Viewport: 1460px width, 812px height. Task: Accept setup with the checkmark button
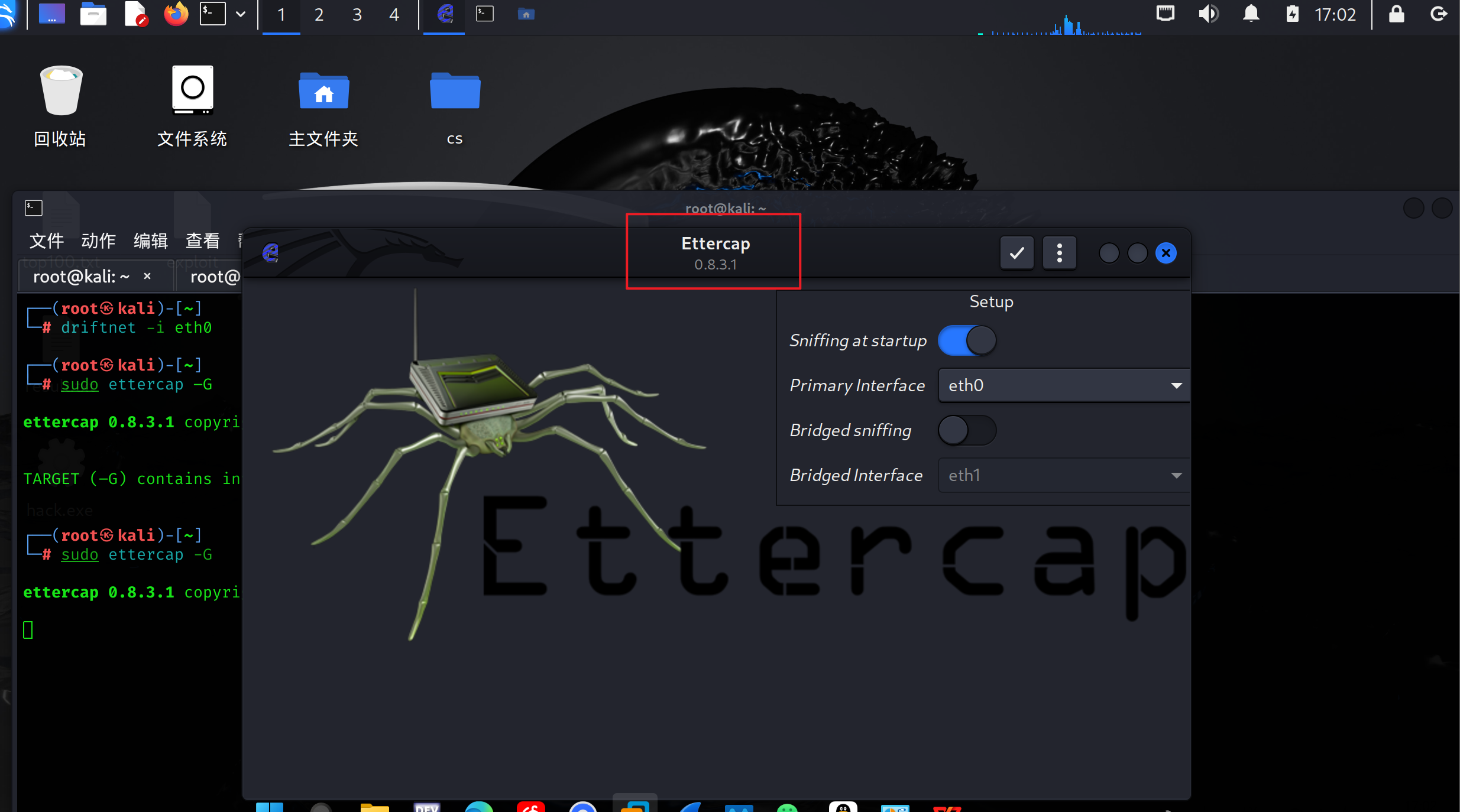pos(1017,253)
